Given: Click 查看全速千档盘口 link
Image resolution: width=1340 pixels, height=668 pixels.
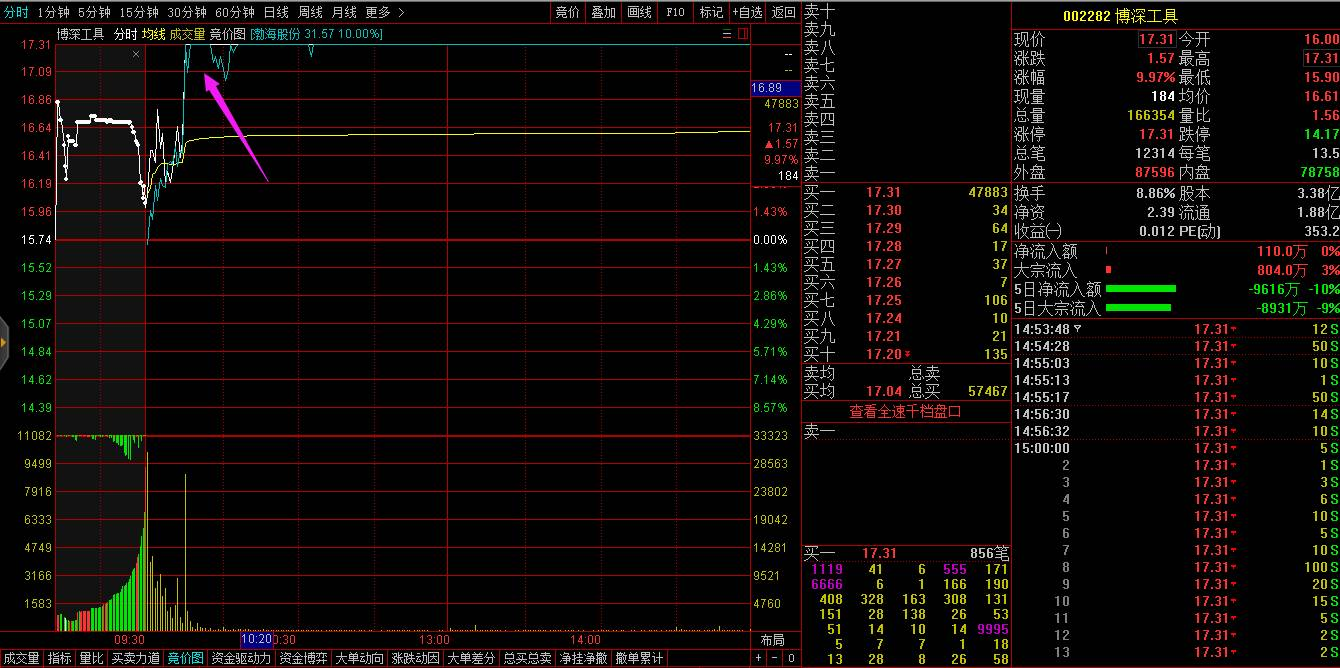Looking at the screenshot, I should 905,410.
